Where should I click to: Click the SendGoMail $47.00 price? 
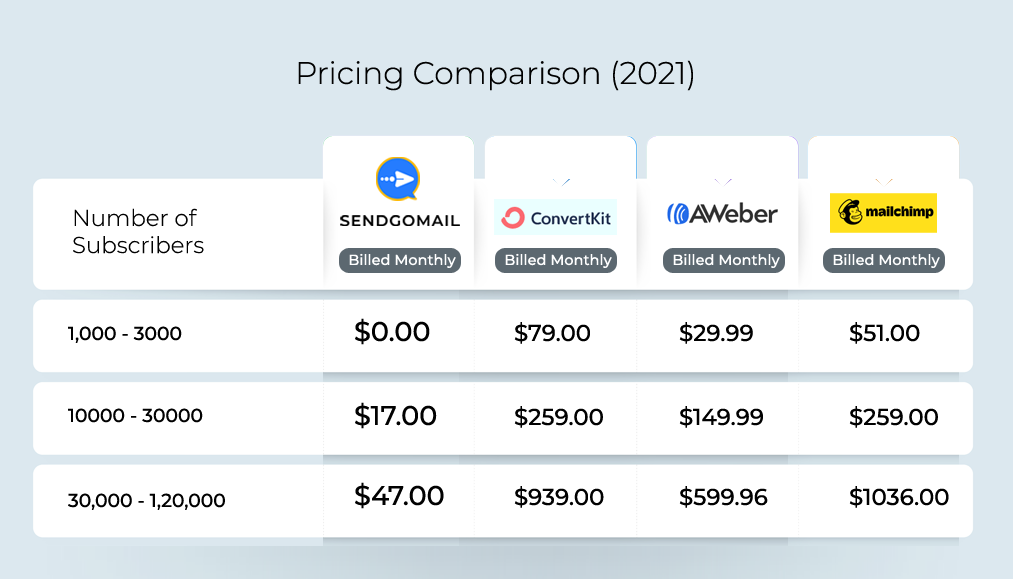[399, 496]
